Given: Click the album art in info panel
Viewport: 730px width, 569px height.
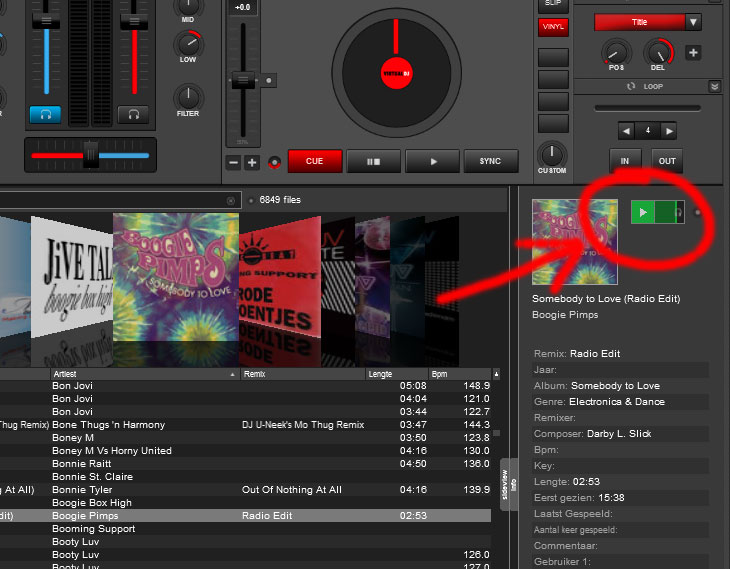Looking at the screenshot, I should pyautogui.click(x=575, y=242).
